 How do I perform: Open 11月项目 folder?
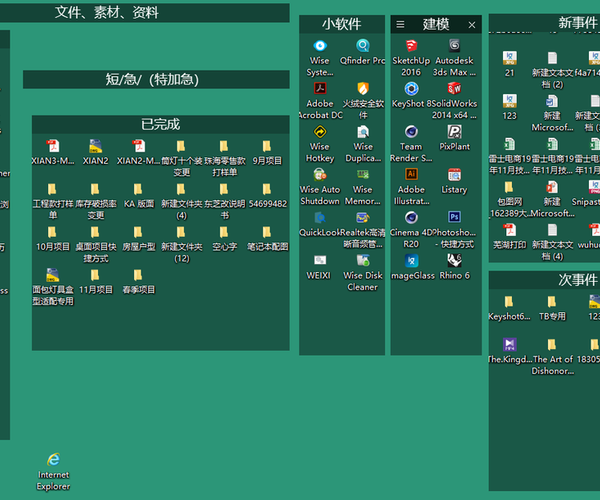coord(96,275)
